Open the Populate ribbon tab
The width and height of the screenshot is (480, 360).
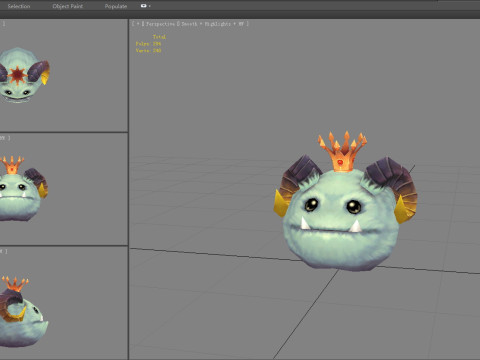(x=116, y=6)
